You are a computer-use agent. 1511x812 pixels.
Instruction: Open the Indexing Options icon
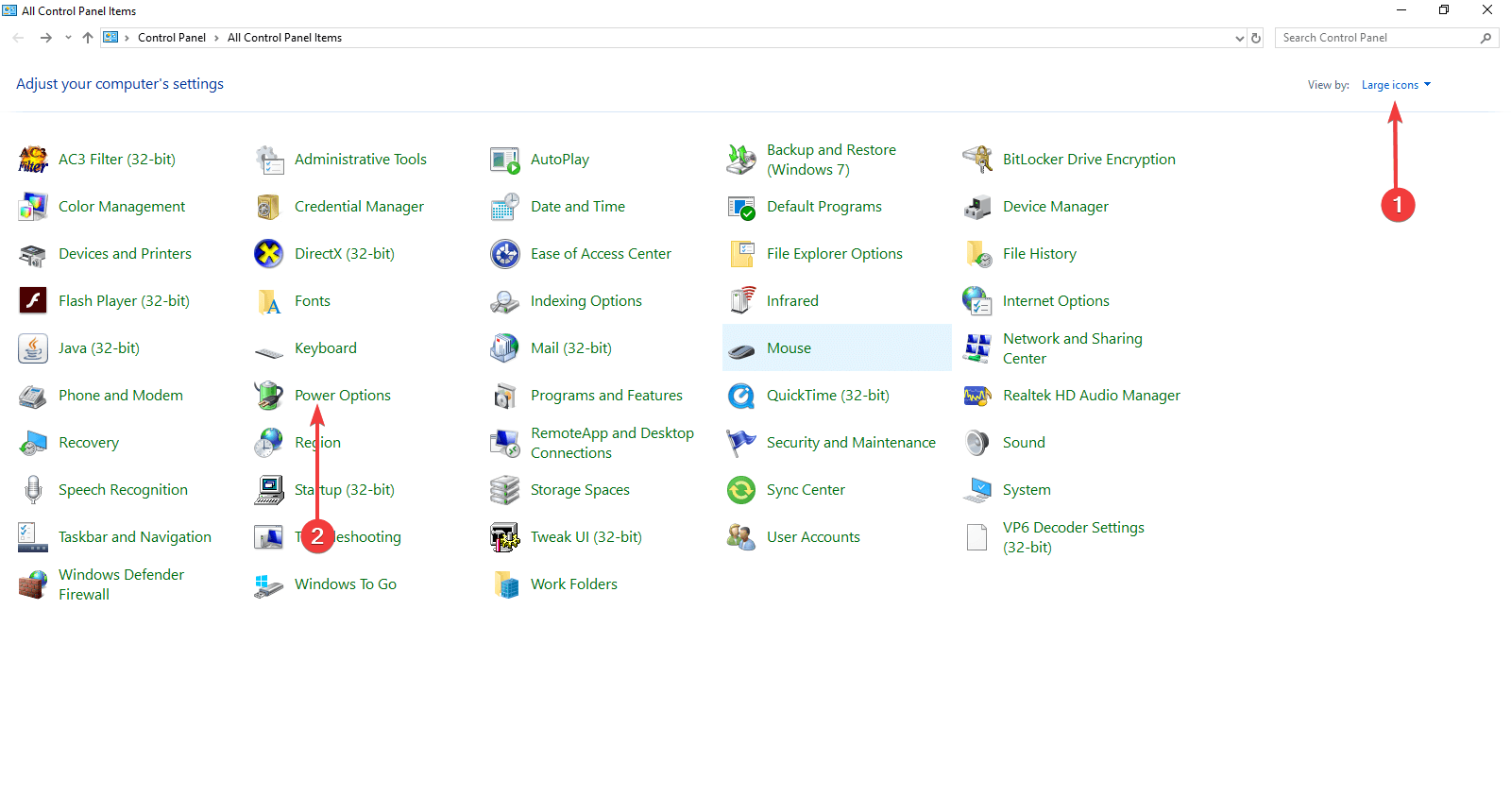click(505, 301)
